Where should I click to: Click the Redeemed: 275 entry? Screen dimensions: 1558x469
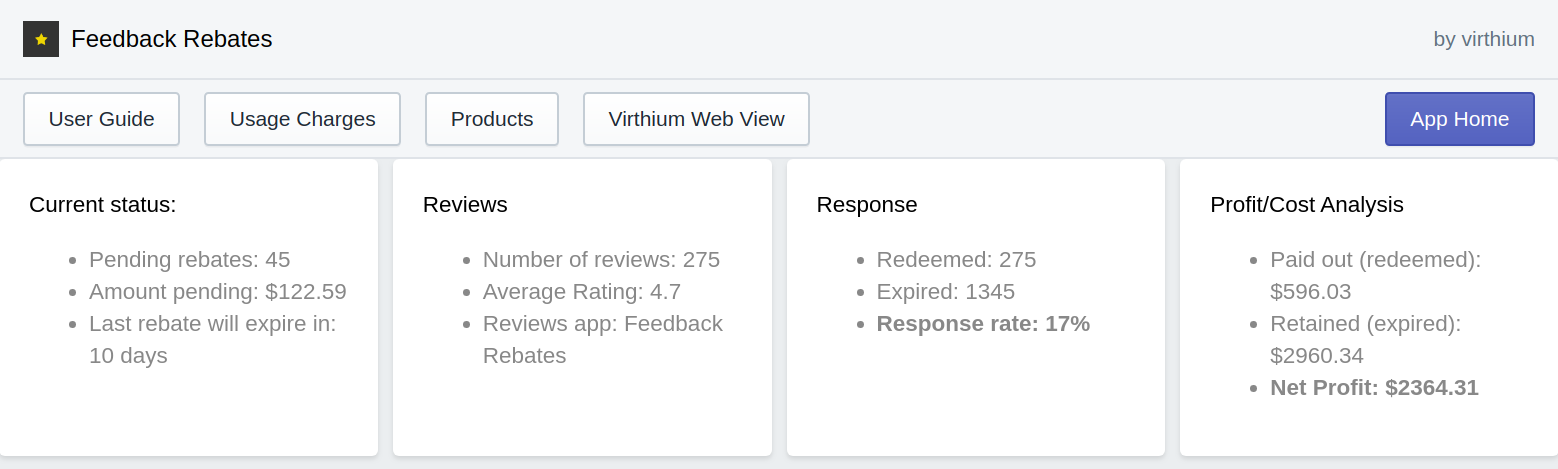[956, 260]
